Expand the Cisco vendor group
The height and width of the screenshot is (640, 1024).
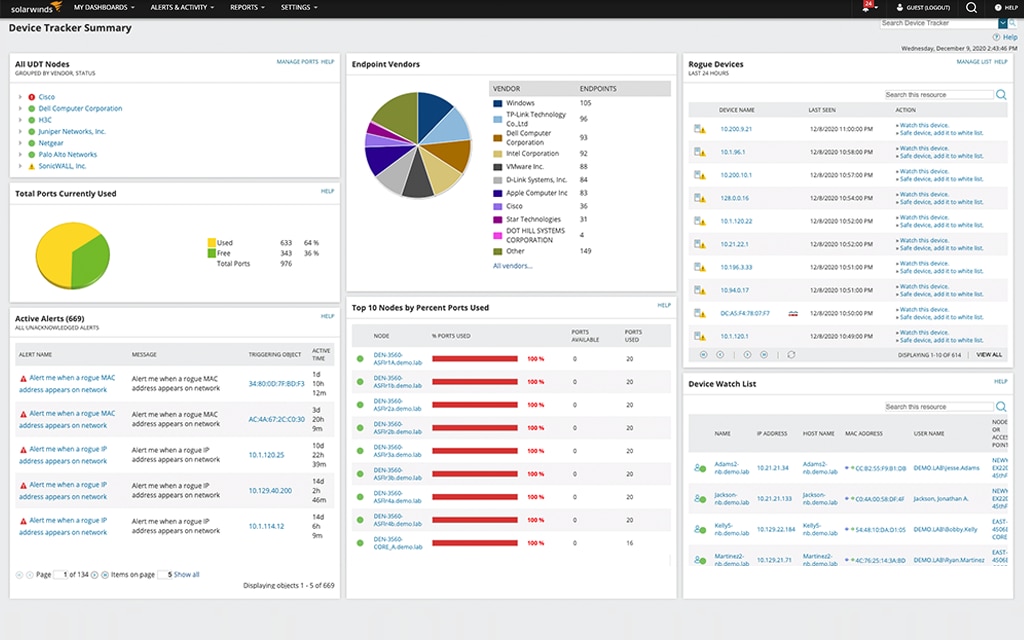pos(22,97)
